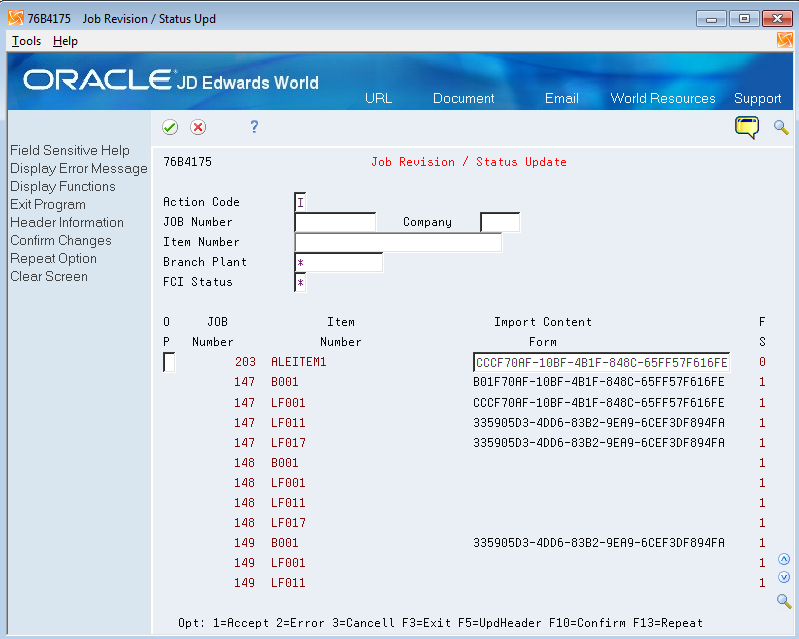Image resolution: width=799 pixels, height=639 pixels.
Task: Focus the JOB Number input field
Action: 335,222
